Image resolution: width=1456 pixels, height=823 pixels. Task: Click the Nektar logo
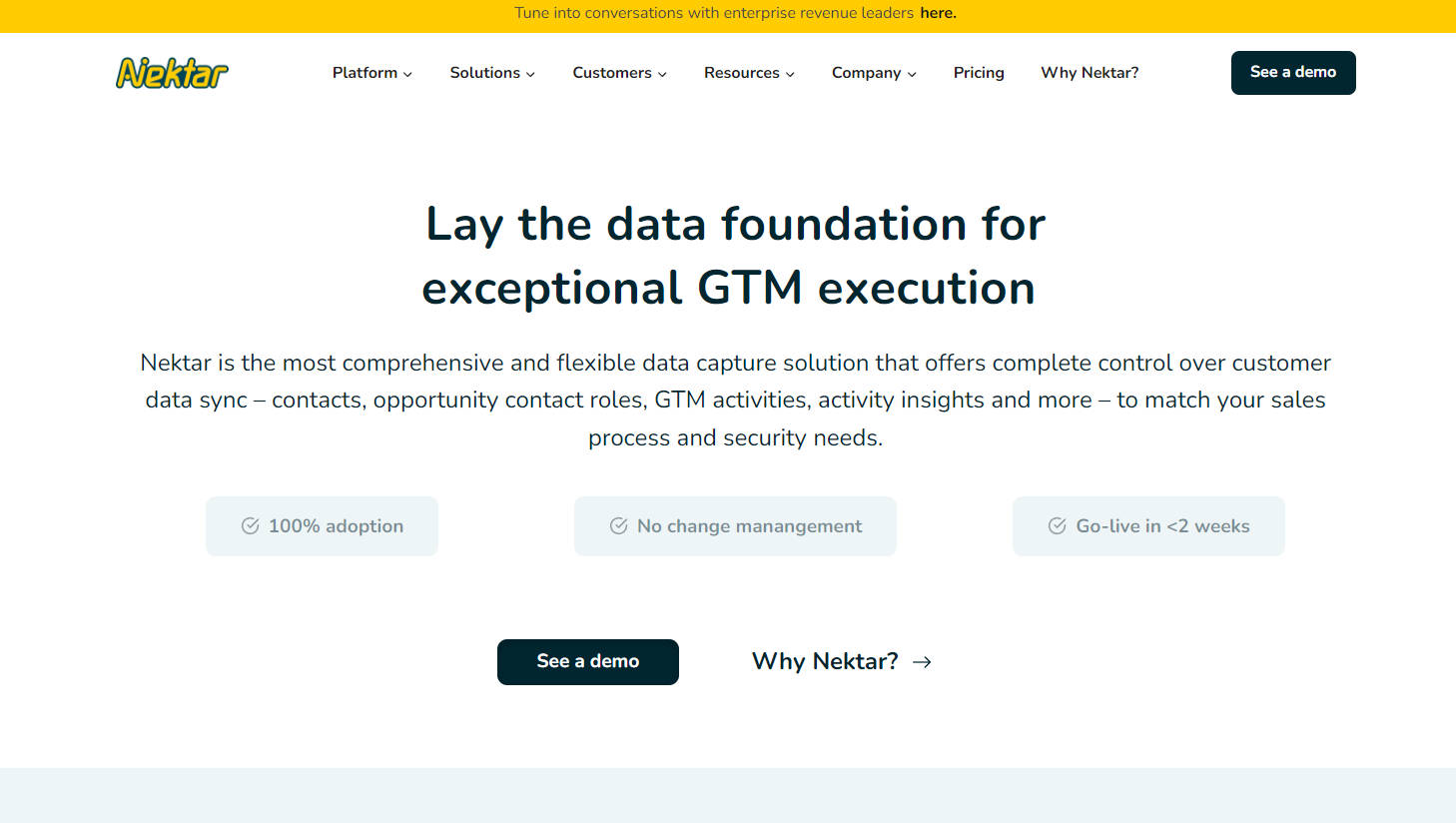point(172,73)
